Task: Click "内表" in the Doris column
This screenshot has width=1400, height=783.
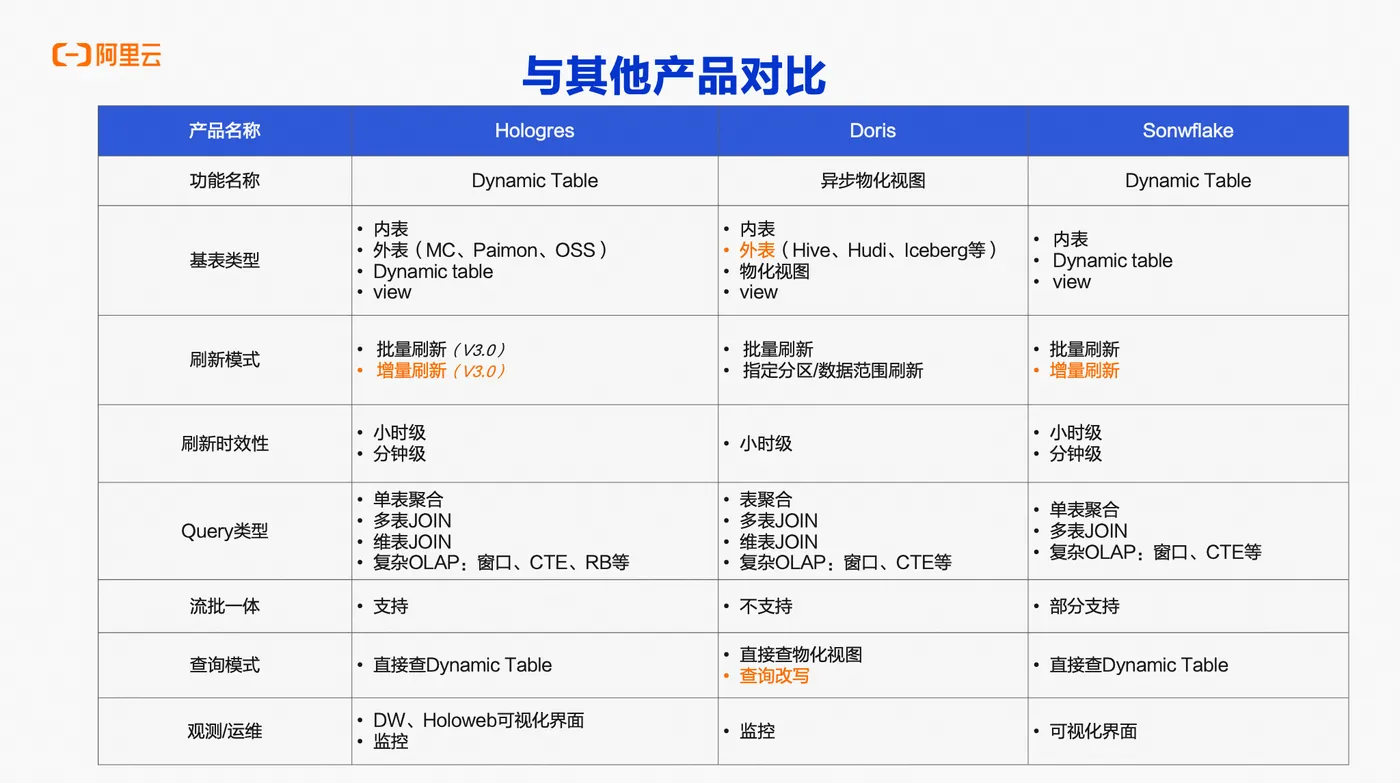Action: click(757, 229)
